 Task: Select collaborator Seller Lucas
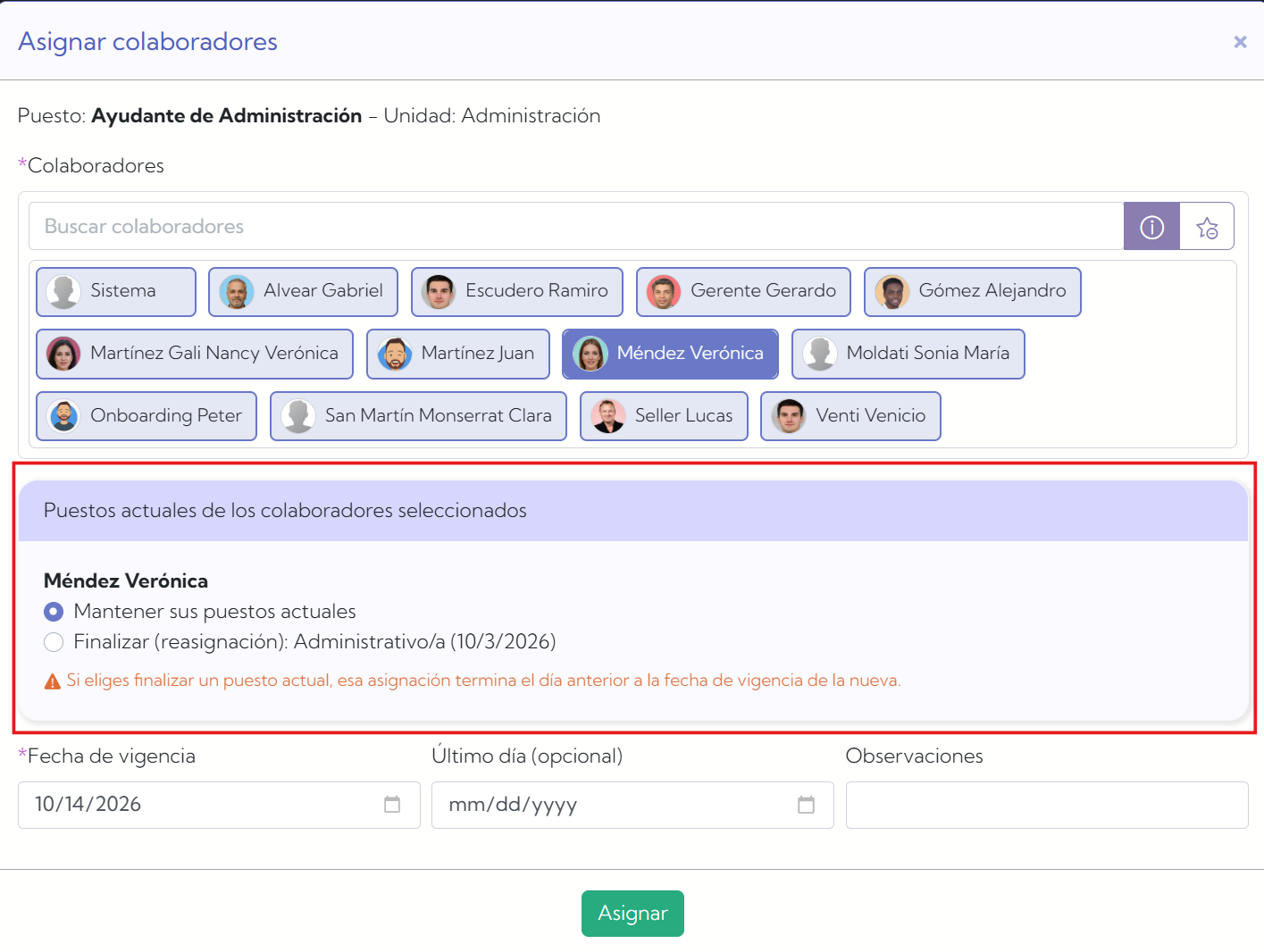pos(665,417)
